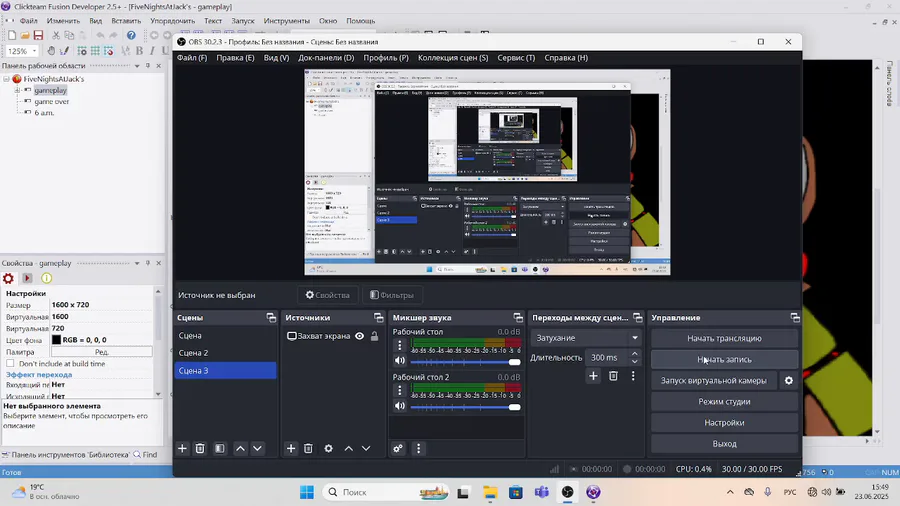Toggle show grid icon in Fusion toolbar

pos(95,50)
